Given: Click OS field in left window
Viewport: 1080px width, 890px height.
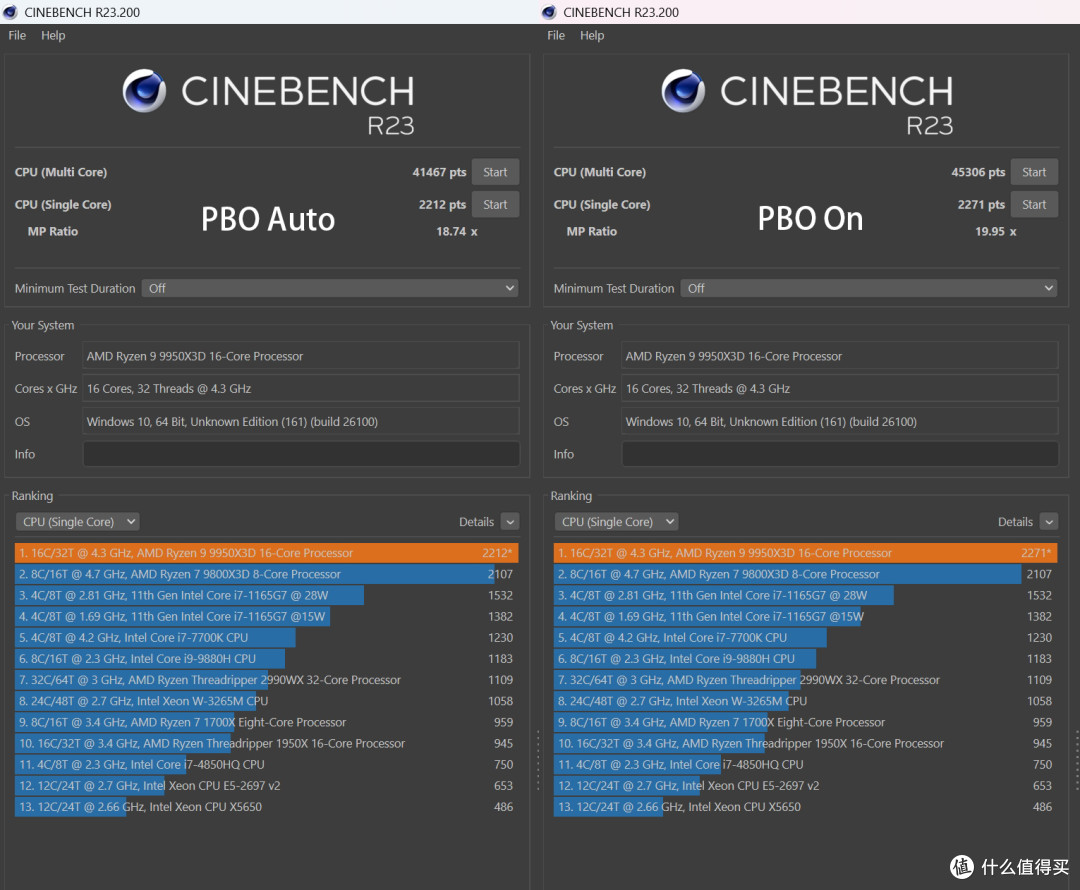Looking at the screenshot, I should (x=301, y=422).
